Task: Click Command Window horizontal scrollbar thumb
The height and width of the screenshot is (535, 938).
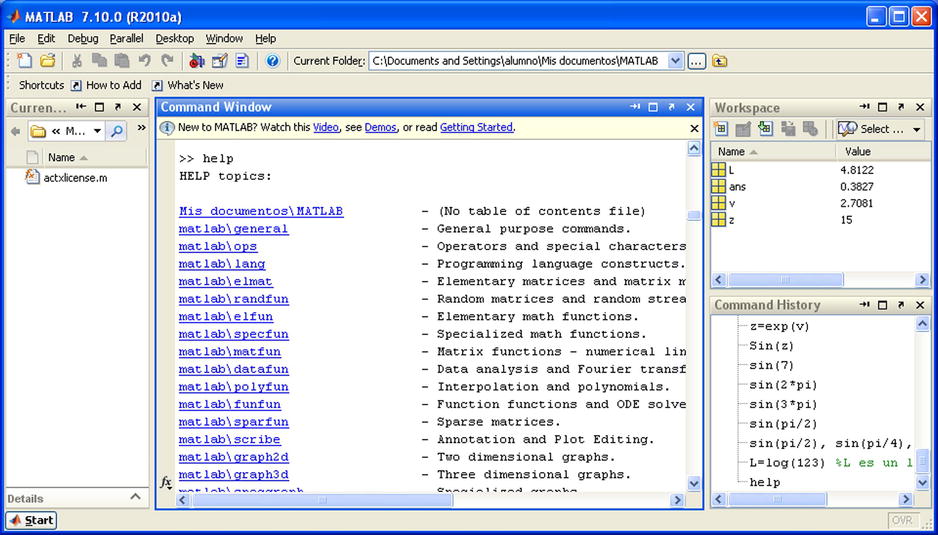Action: (x=322, y=500)
